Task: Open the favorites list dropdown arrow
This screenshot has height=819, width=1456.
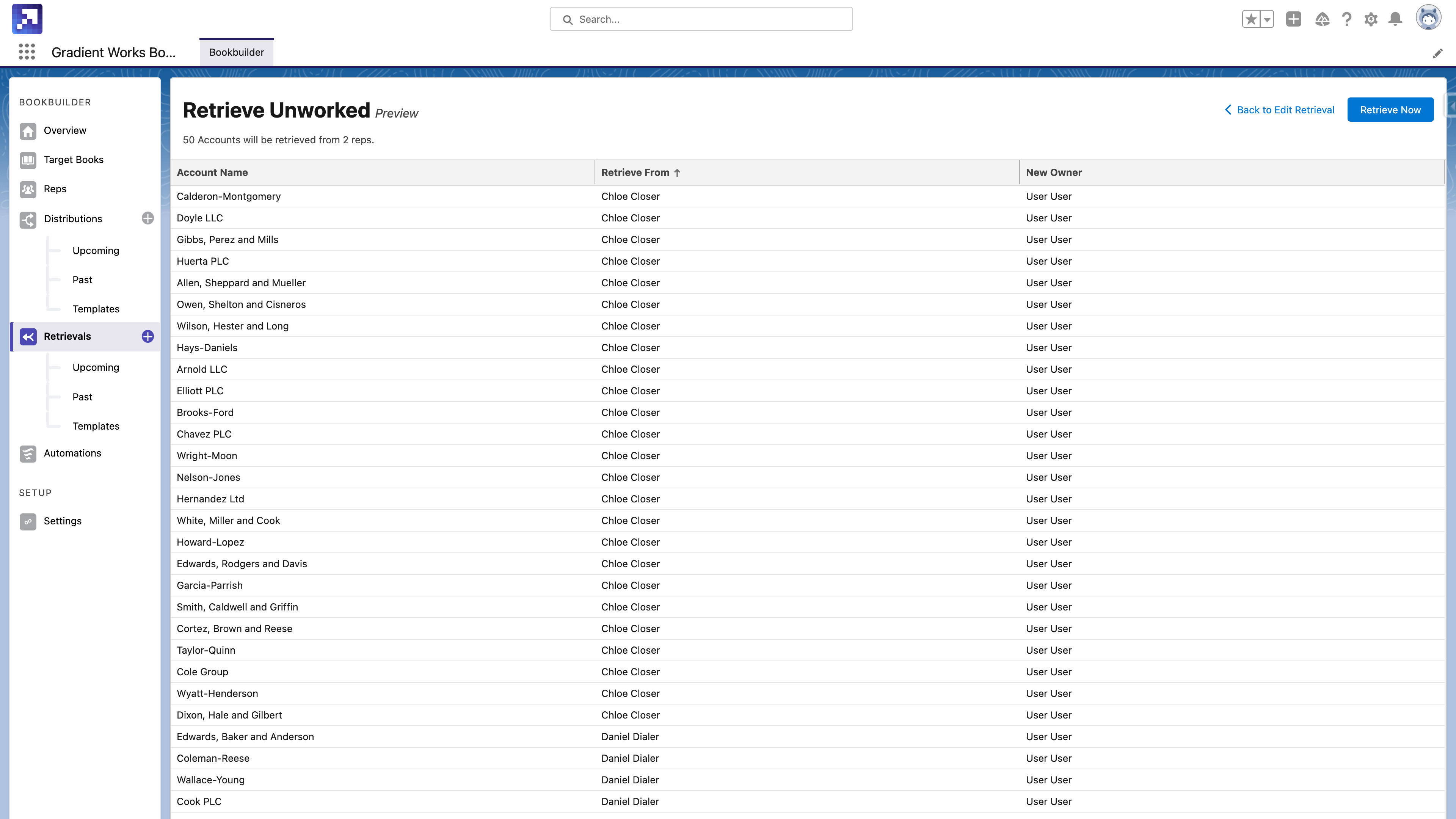Action: [x=1267, y=19]
